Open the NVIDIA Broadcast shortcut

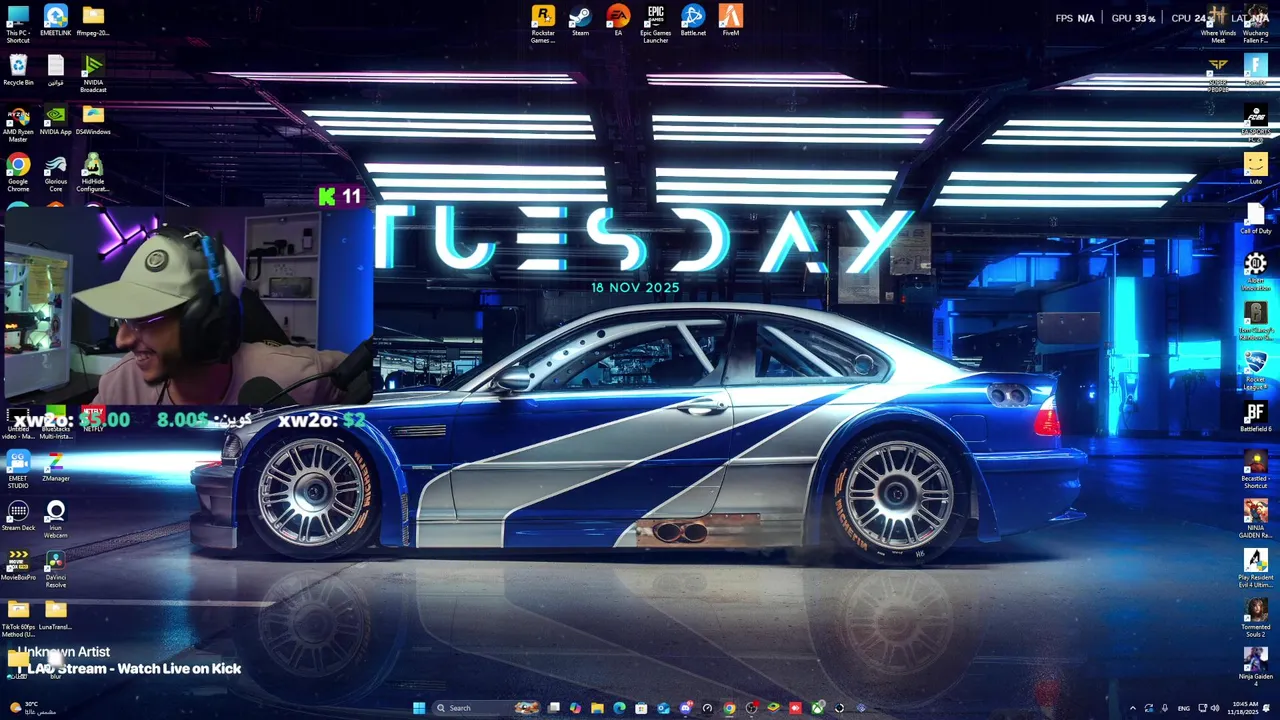pyautogui.click(x=93, y=74)
